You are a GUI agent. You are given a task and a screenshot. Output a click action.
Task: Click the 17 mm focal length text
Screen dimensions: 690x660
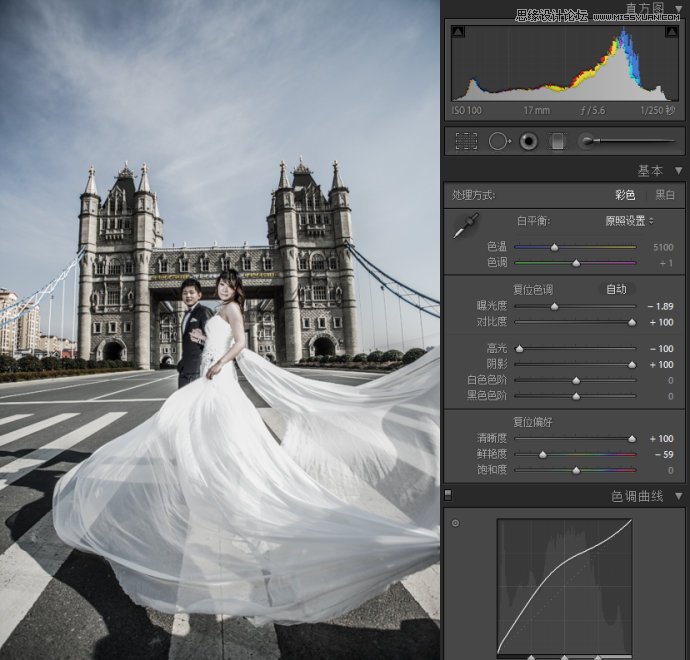[537, 110]
